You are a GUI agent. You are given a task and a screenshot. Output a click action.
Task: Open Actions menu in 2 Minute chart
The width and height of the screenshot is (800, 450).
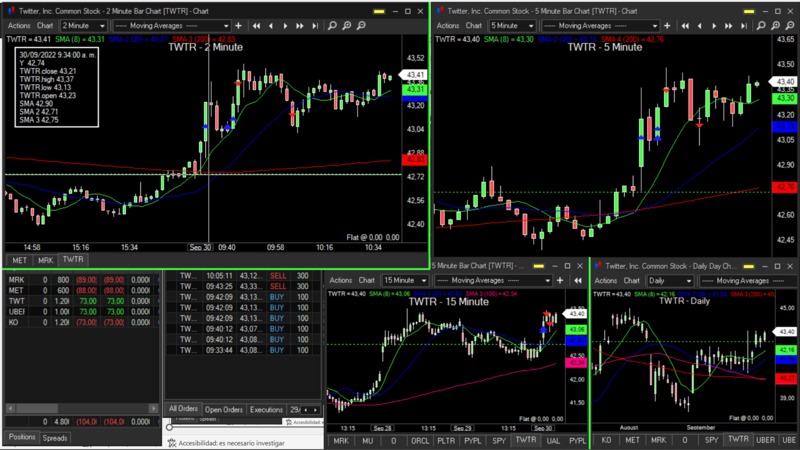pyautogui.click(x=19, y=25)
